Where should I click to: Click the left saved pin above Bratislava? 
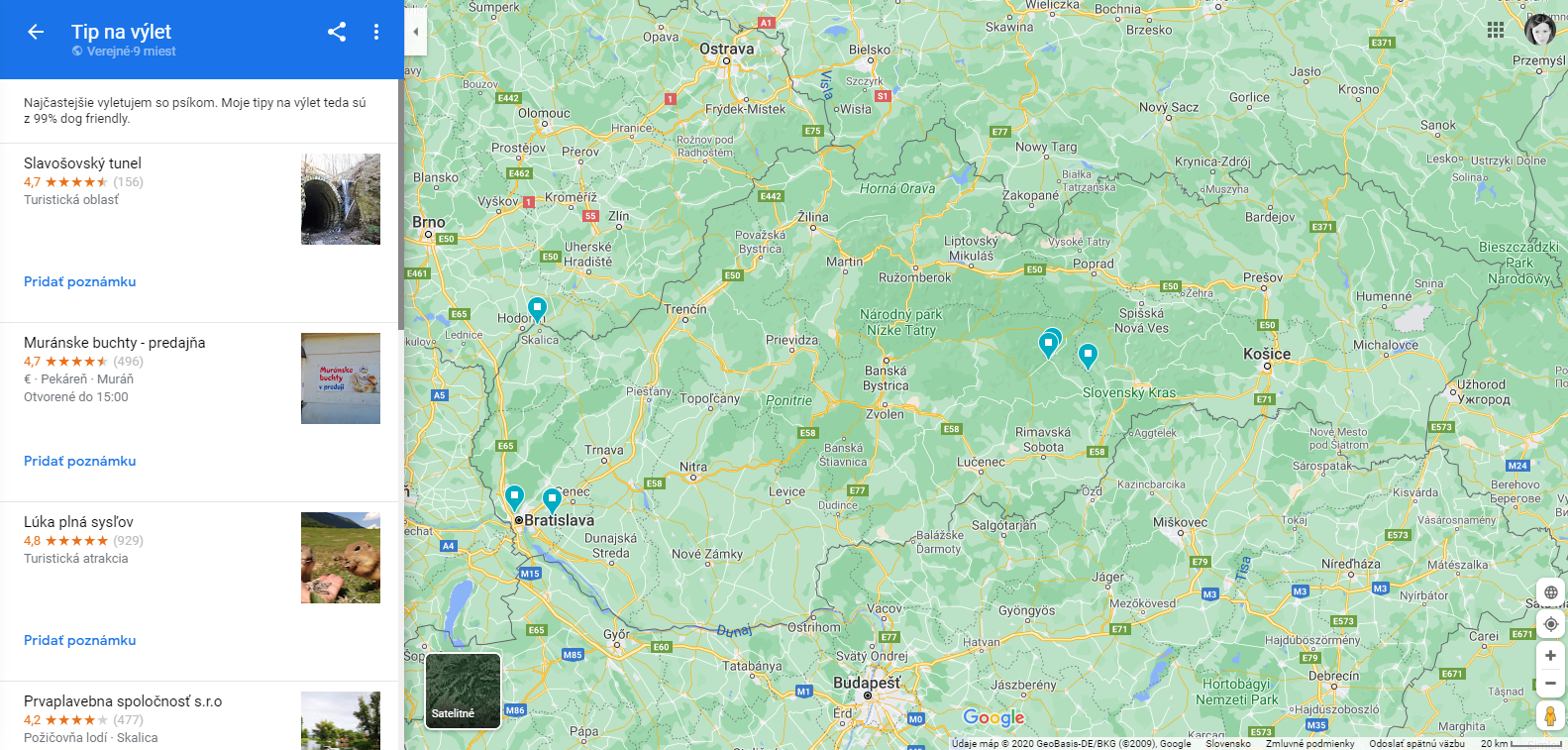(x=514, y=496)
